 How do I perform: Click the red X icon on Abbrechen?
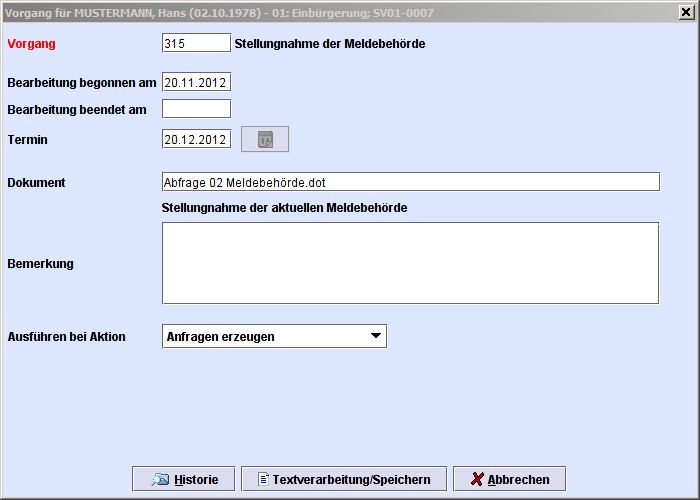click(x=477, y=479)
